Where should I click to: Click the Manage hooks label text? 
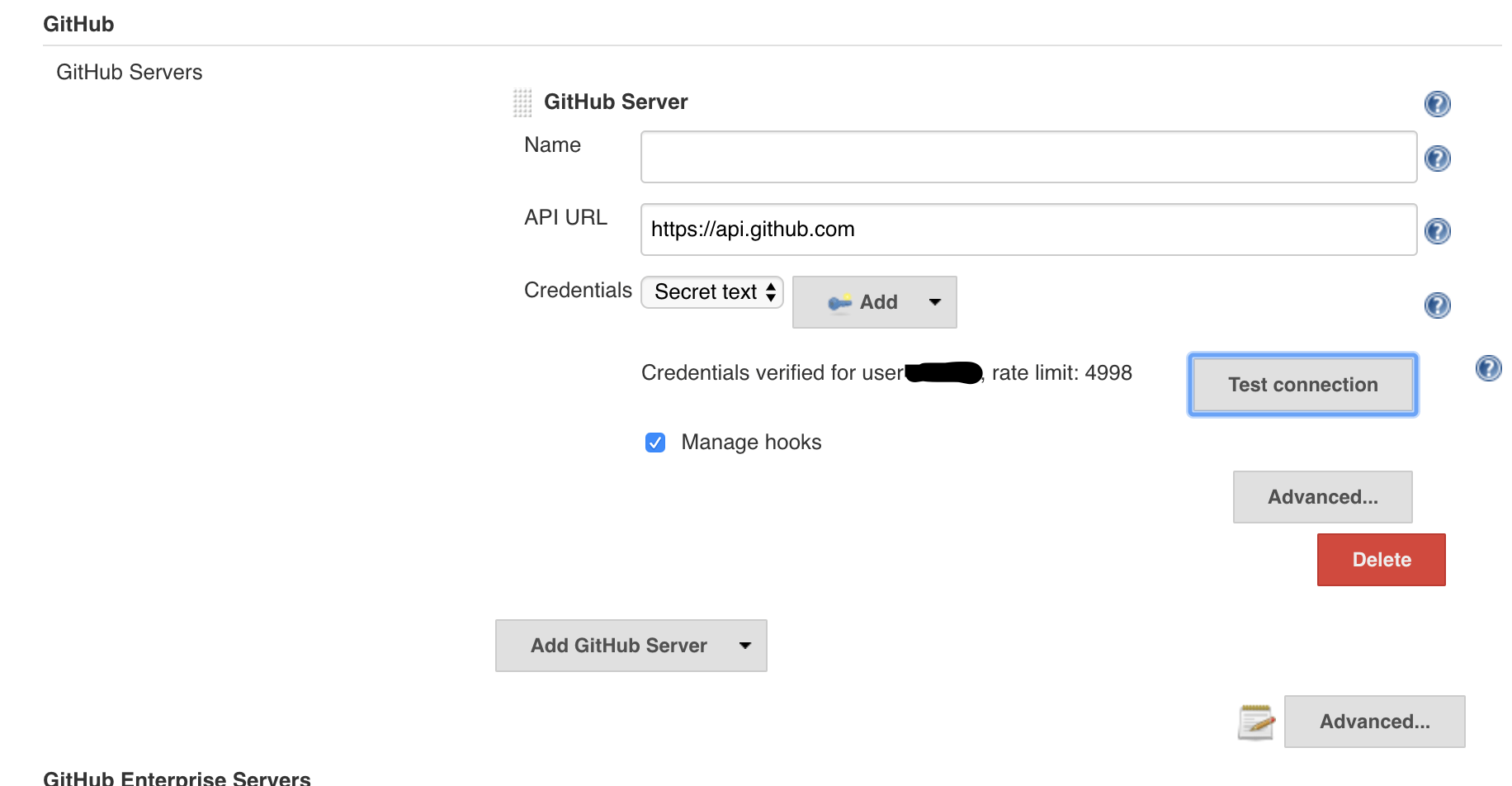point(751,443)
